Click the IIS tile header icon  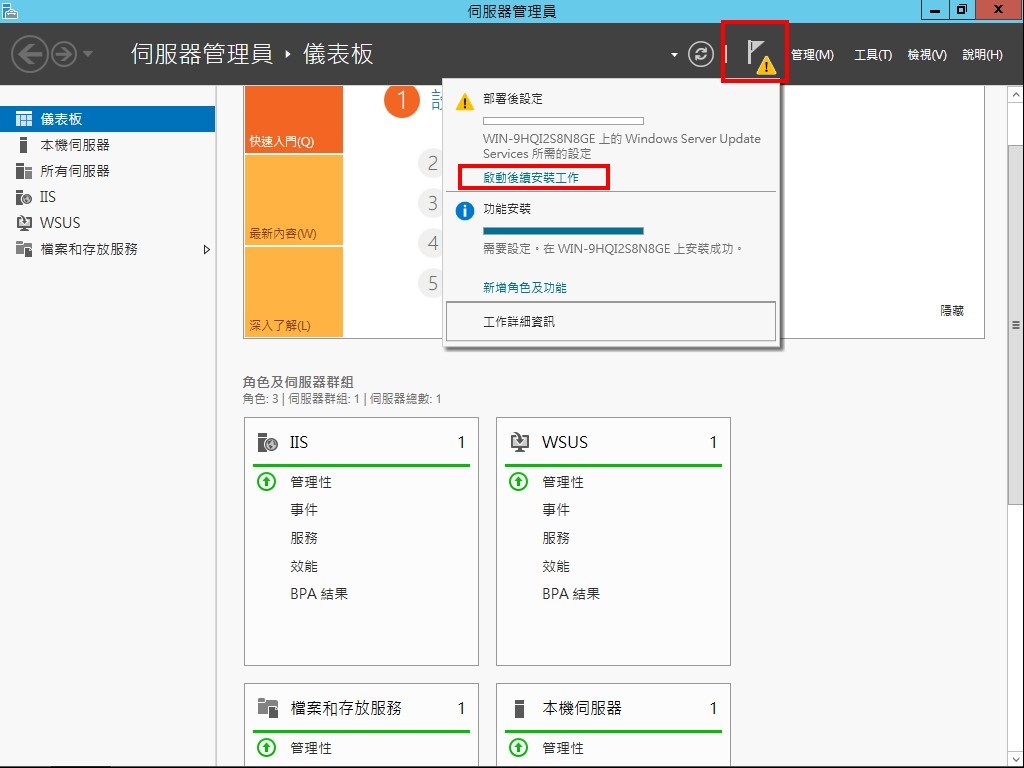coord(267,442)
